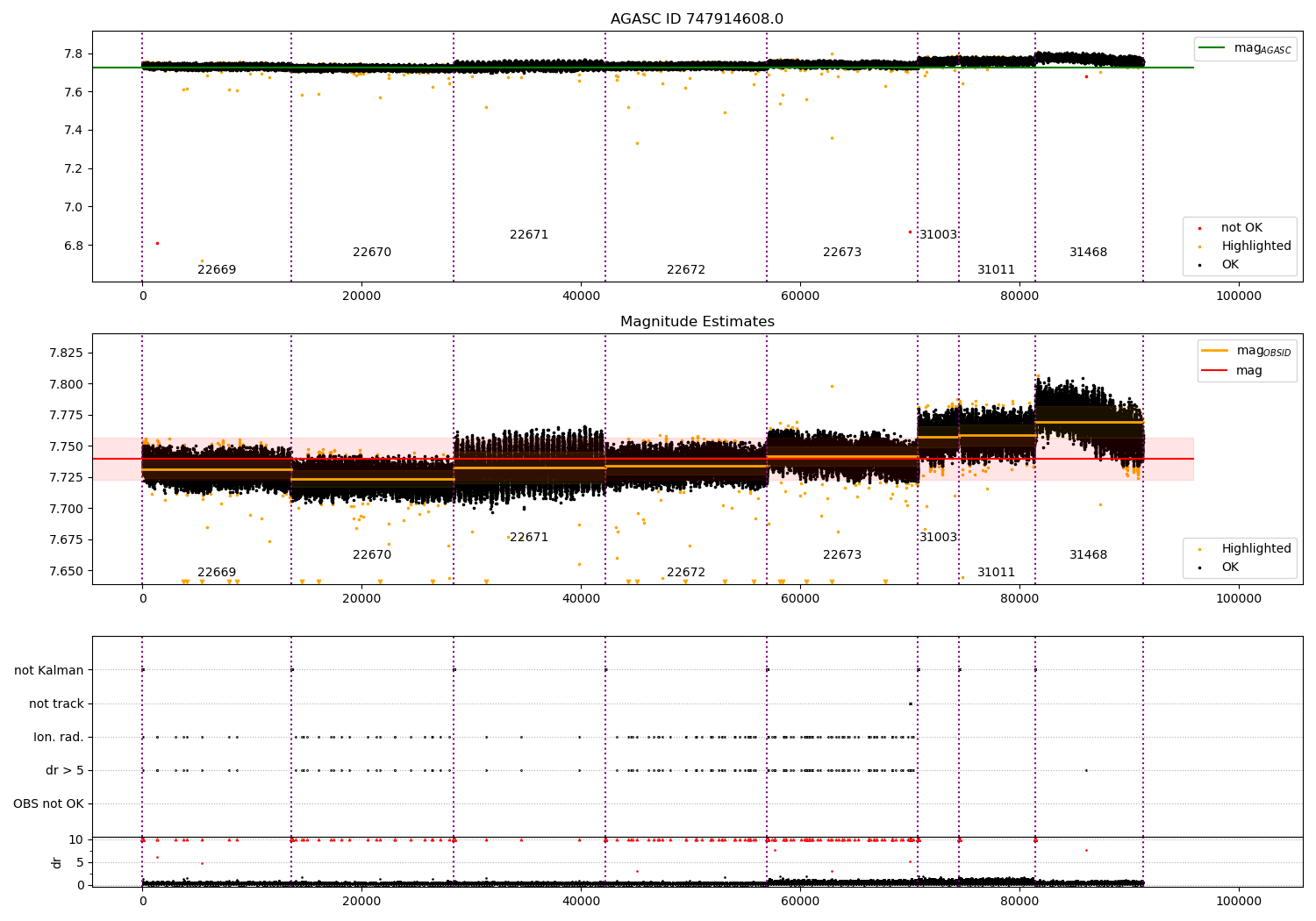Screen dimensions: 1316x921
Task: Click the 5 tick on the dr axis
Action: pyautogui.click(x=80, y=862)
